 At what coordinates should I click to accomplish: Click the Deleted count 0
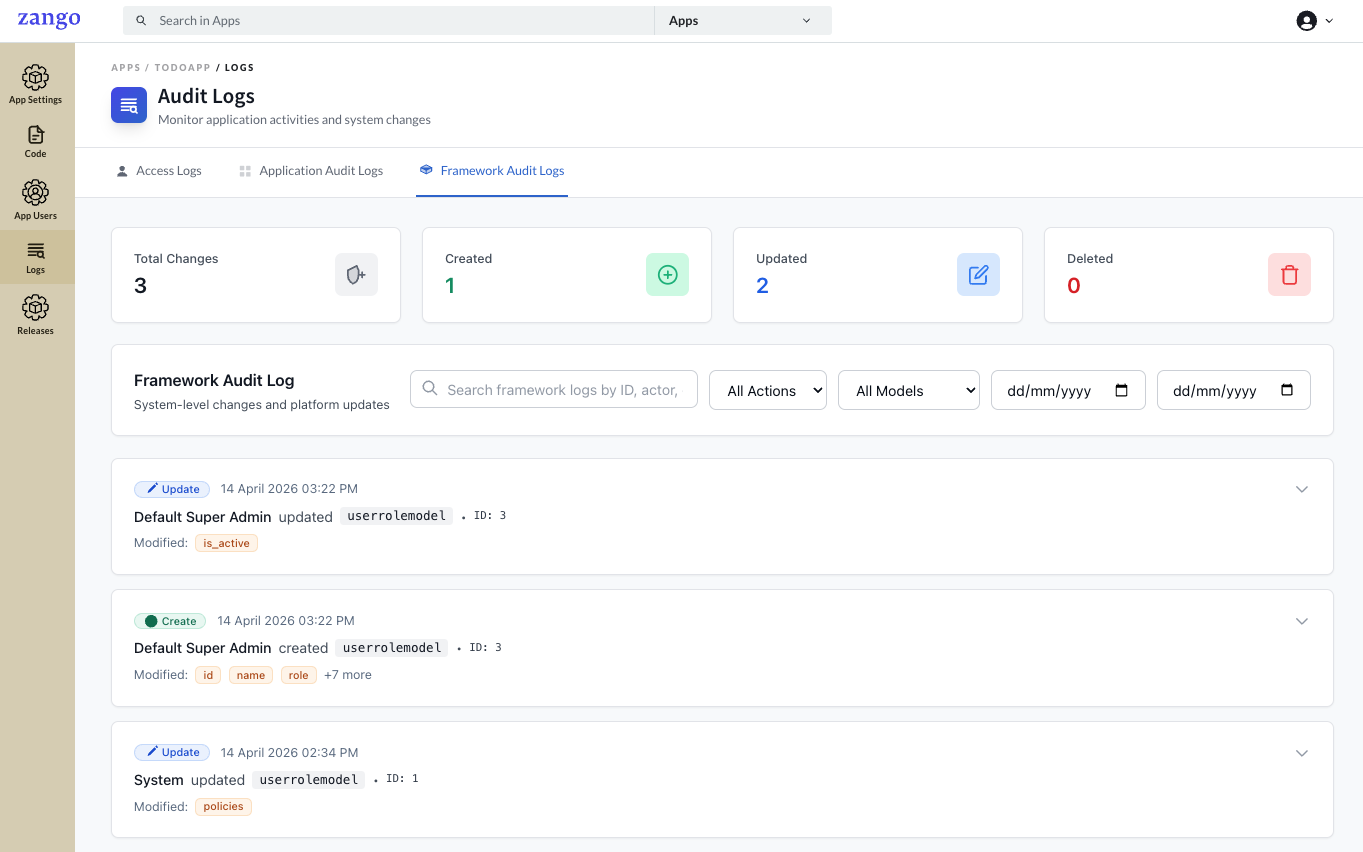(1074, 286)
